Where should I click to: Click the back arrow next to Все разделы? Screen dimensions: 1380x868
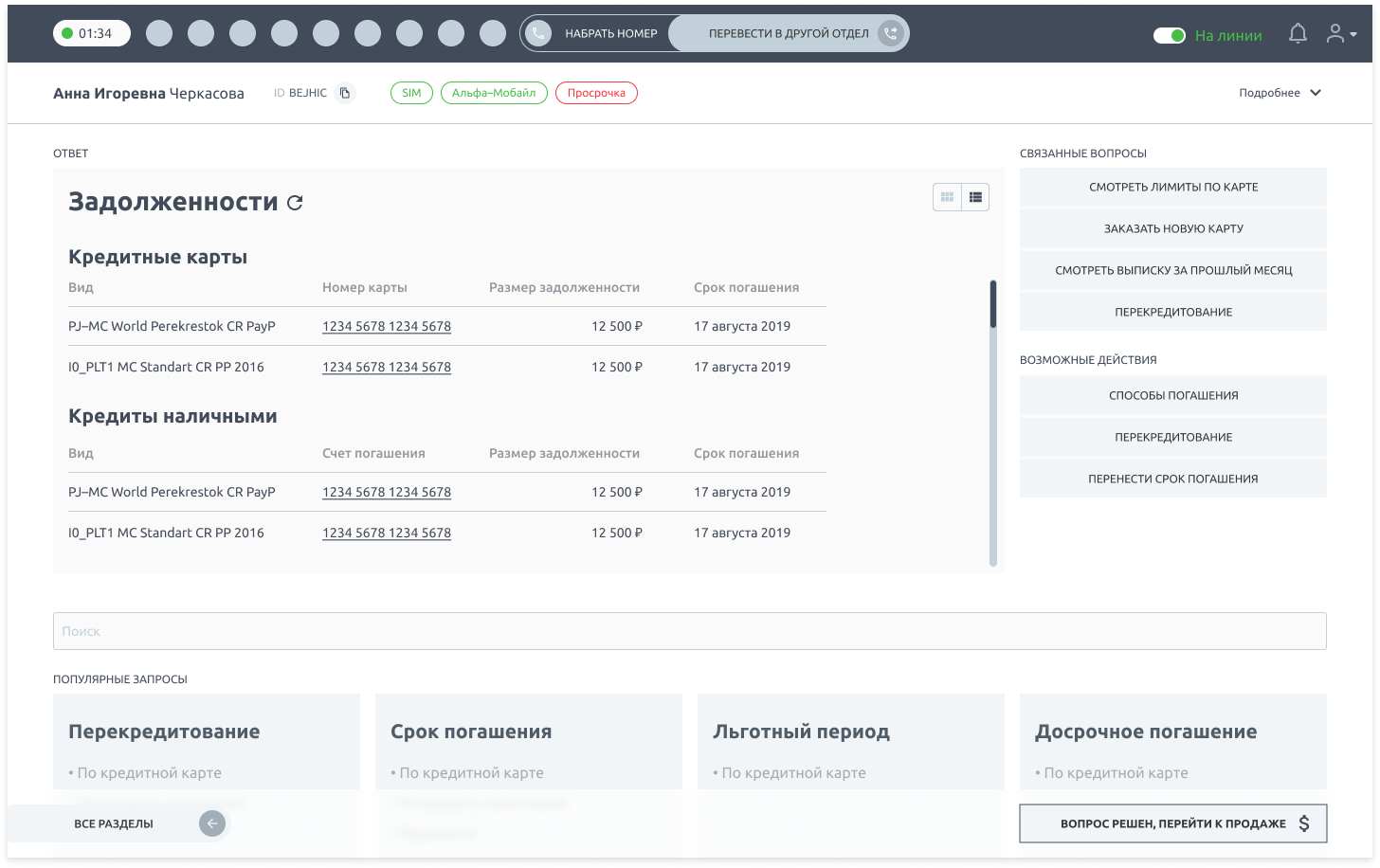pyautogui.click(x=212, y=823)
